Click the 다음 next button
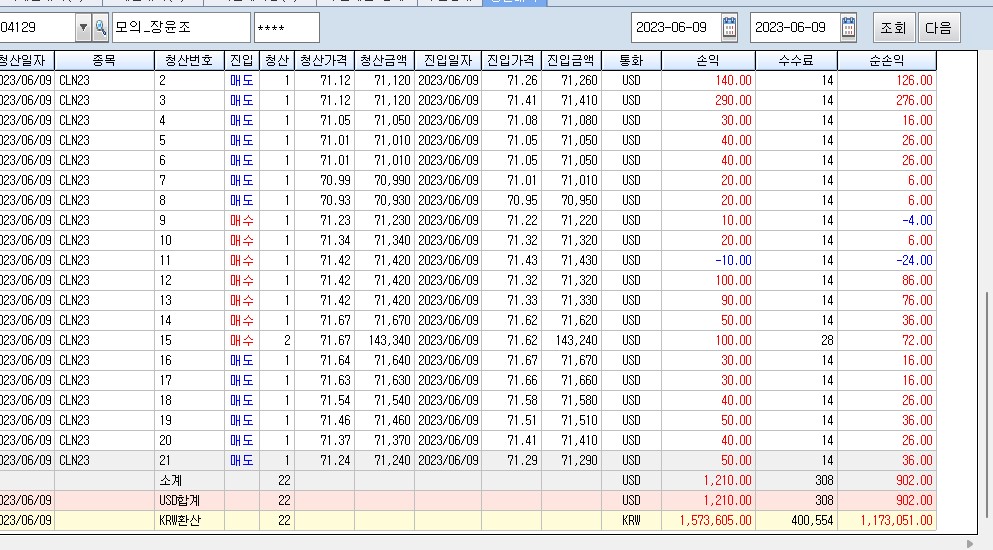 (x=939, y=27)
